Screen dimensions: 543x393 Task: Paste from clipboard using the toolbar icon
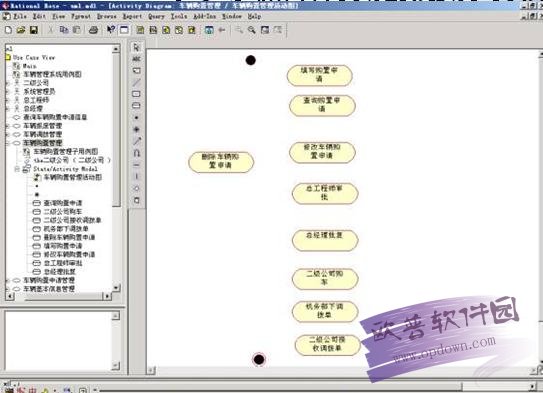[x=76, y=30]
